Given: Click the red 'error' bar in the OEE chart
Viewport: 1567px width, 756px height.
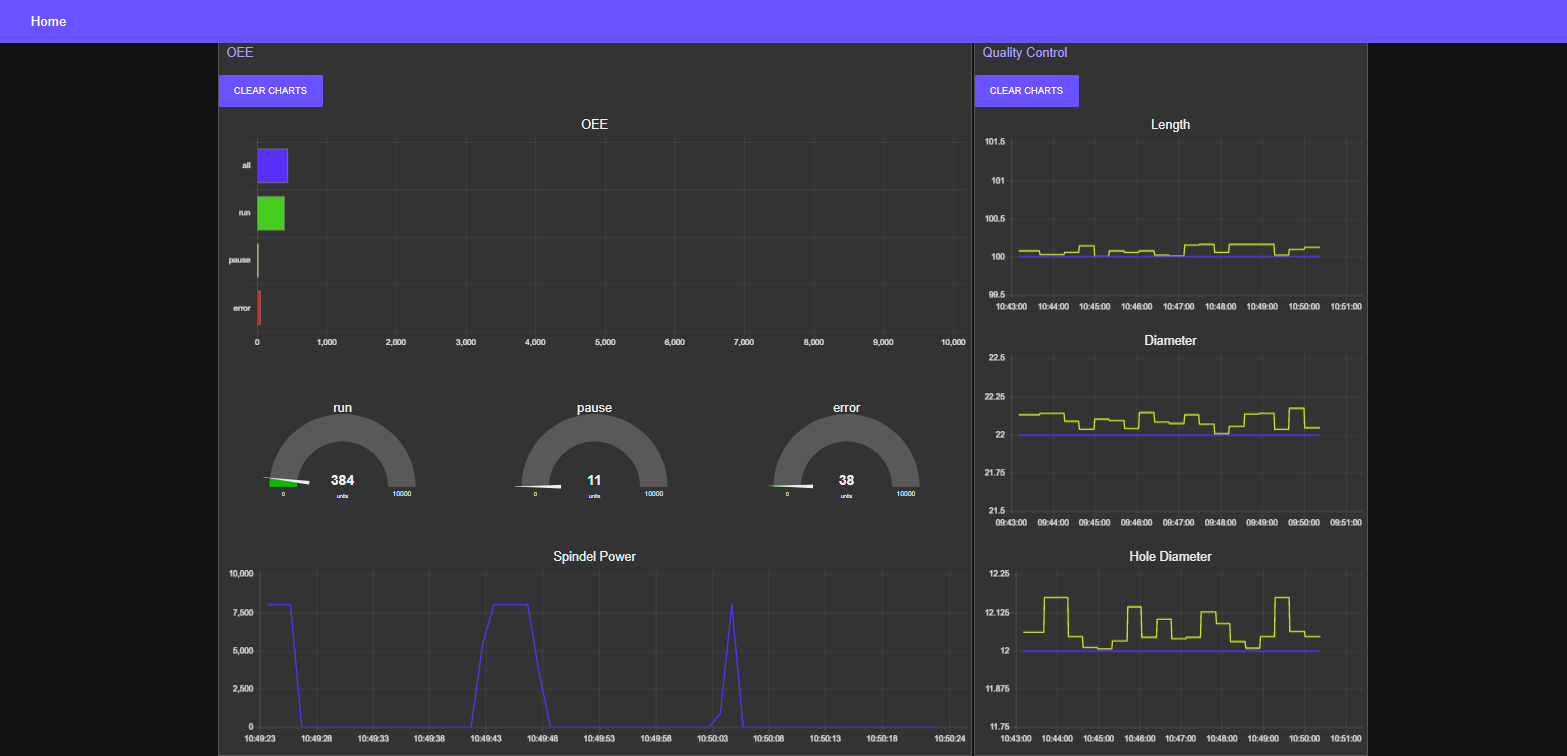Looking at the screenshot, I should click(x=258, y=308).
